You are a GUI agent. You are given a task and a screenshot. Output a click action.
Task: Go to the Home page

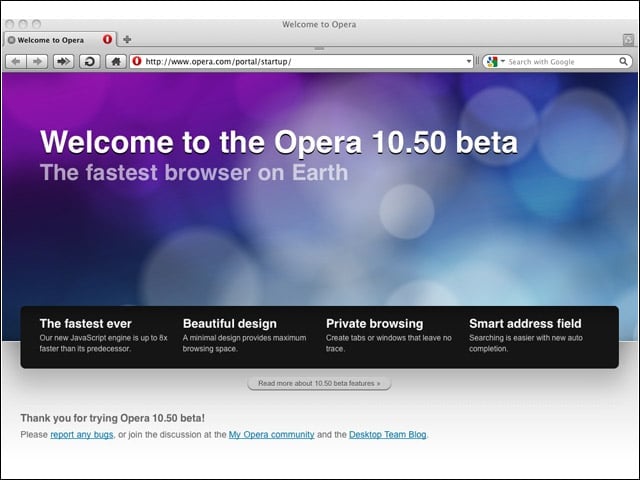(x=116, y=62)
